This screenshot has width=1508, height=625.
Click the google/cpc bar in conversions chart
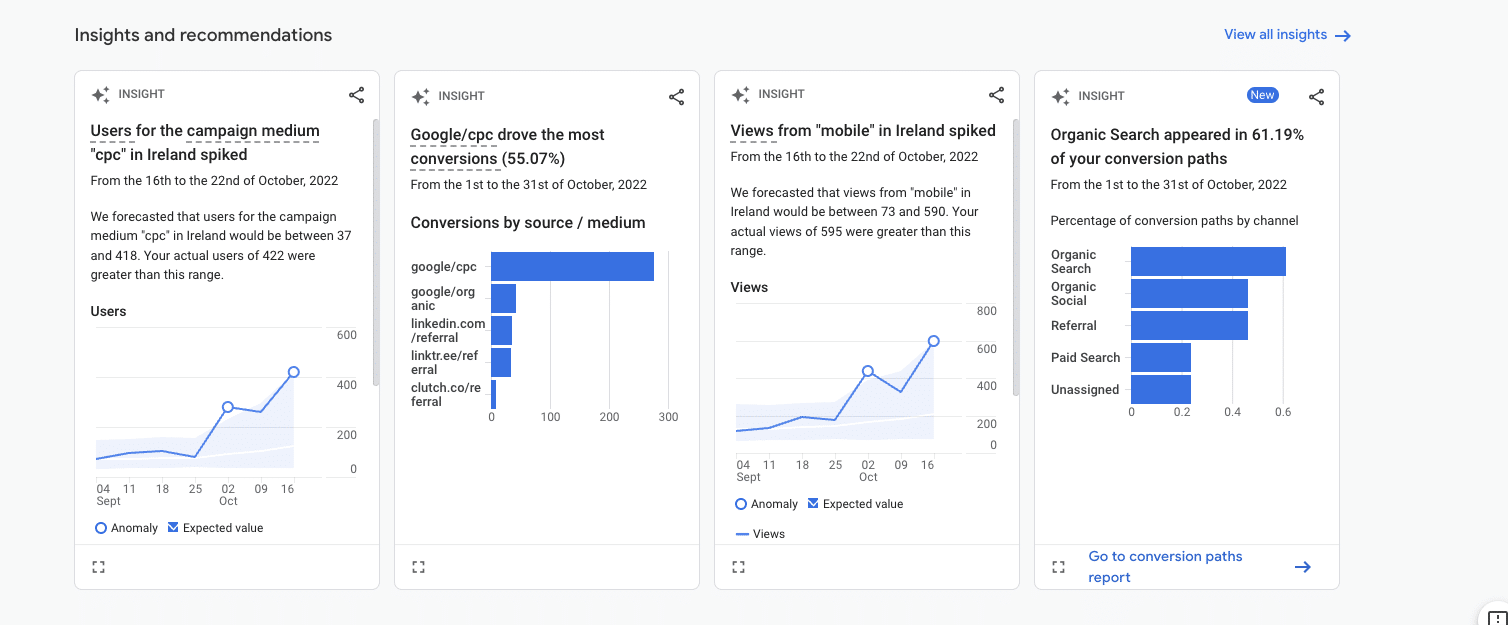572,267
